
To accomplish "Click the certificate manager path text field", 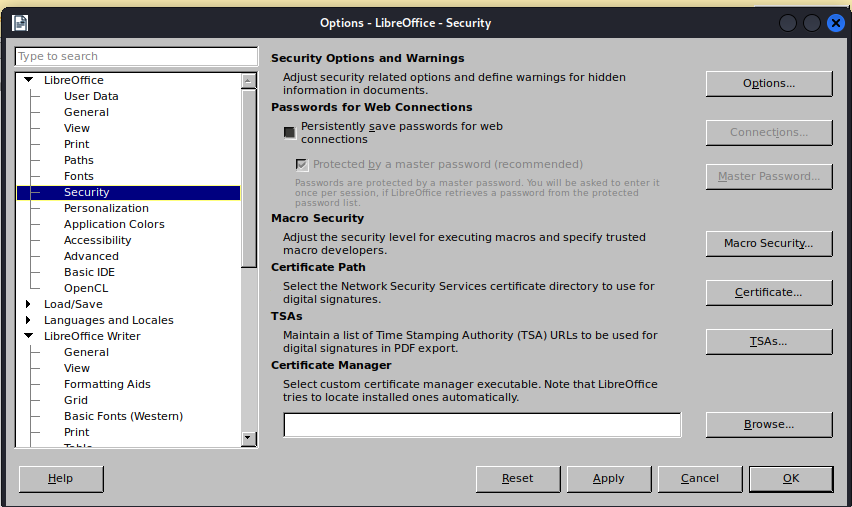I will (x=482, y=425).
